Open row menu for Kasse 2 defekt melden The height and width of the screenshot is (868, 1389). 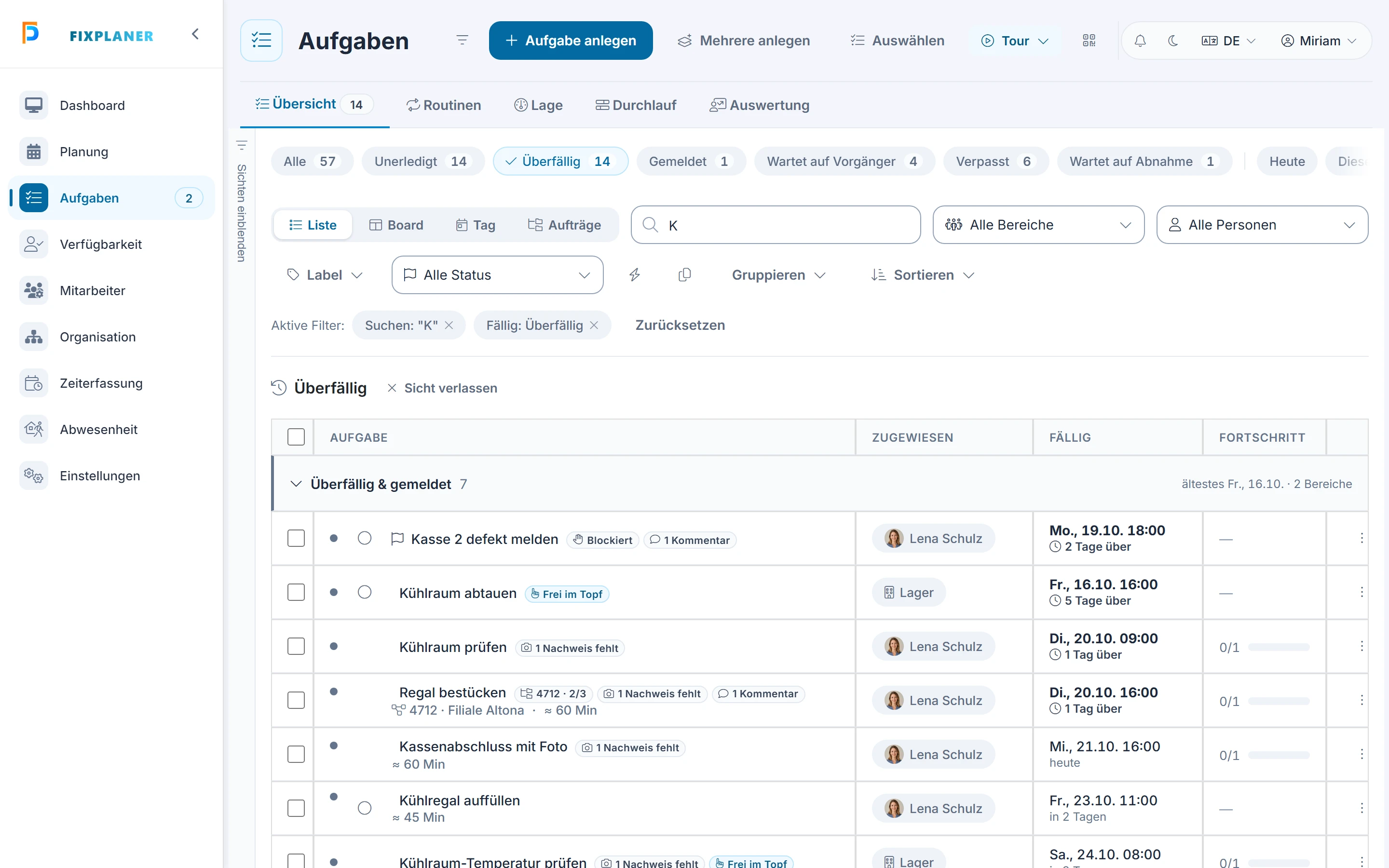(x=1362, y=539)
